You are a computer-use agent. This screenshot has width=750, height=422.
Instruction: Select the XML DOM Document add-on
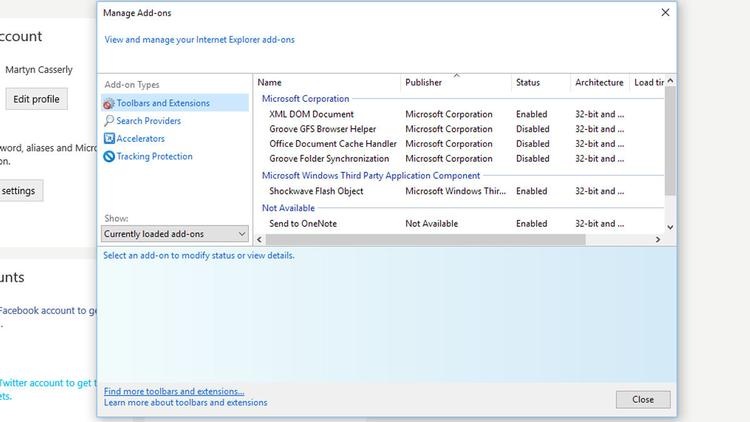coord(311,115)
